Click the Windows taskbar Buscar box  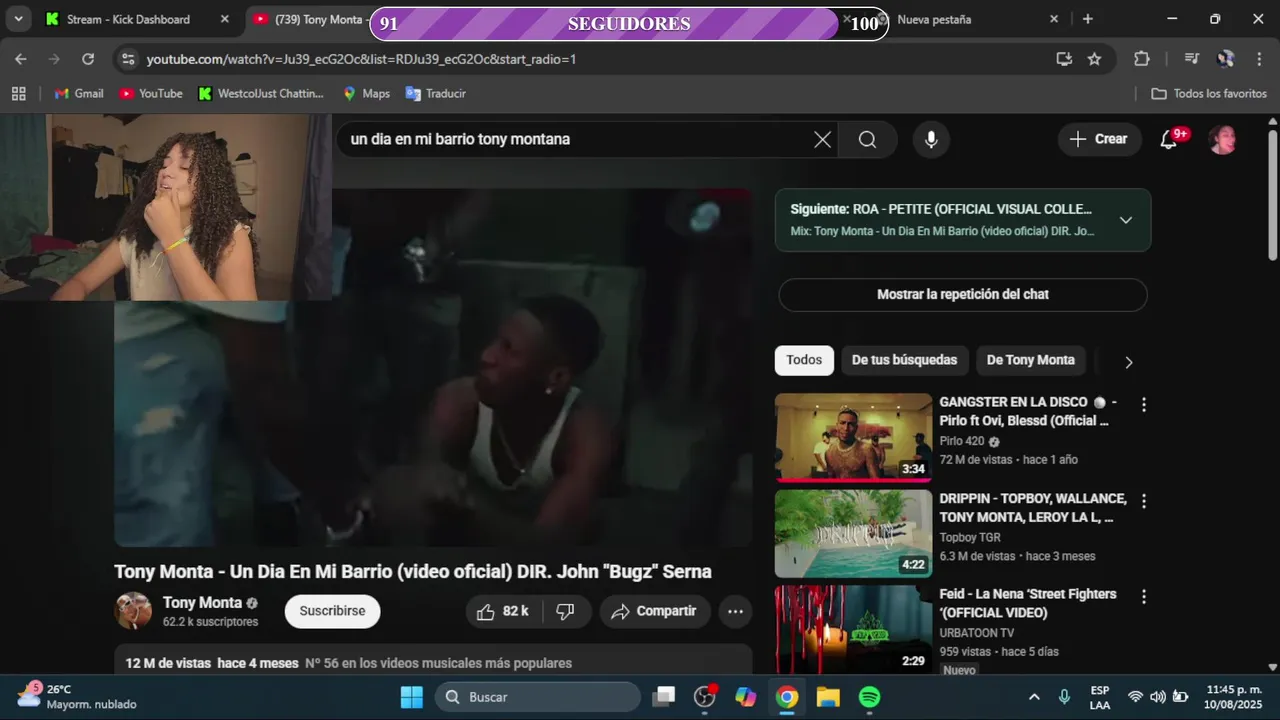pyautogui.click(x=537, y=696)
